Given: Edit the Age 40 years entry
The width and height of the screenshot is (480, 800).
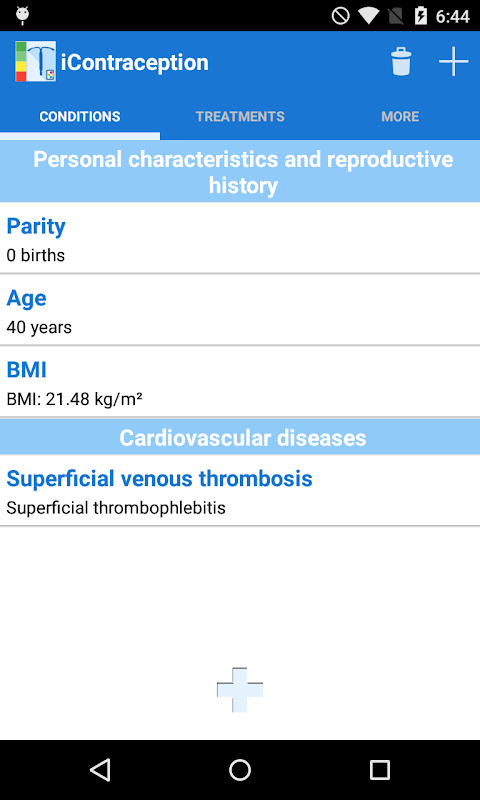Looking at the screenshot, I should click(240, 310).
